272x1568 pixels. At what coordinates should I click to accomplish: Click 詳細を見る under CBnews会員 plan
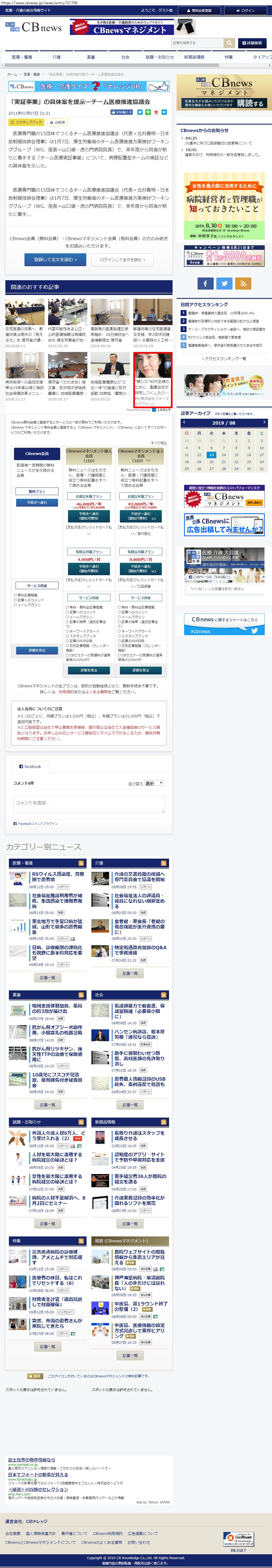(x=37, y=650)
